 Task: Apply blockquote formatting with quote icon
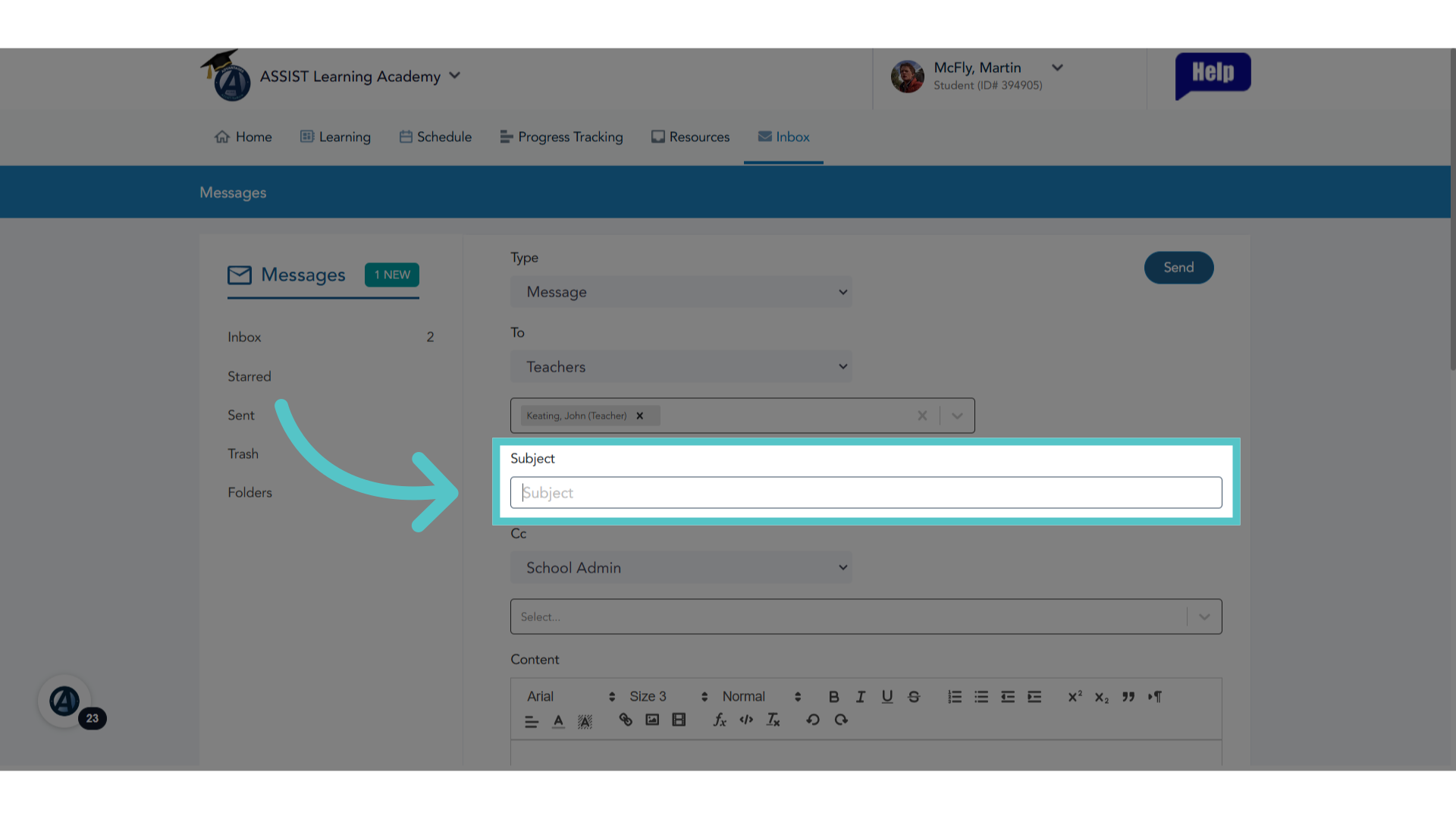(x=1128, y=696)
